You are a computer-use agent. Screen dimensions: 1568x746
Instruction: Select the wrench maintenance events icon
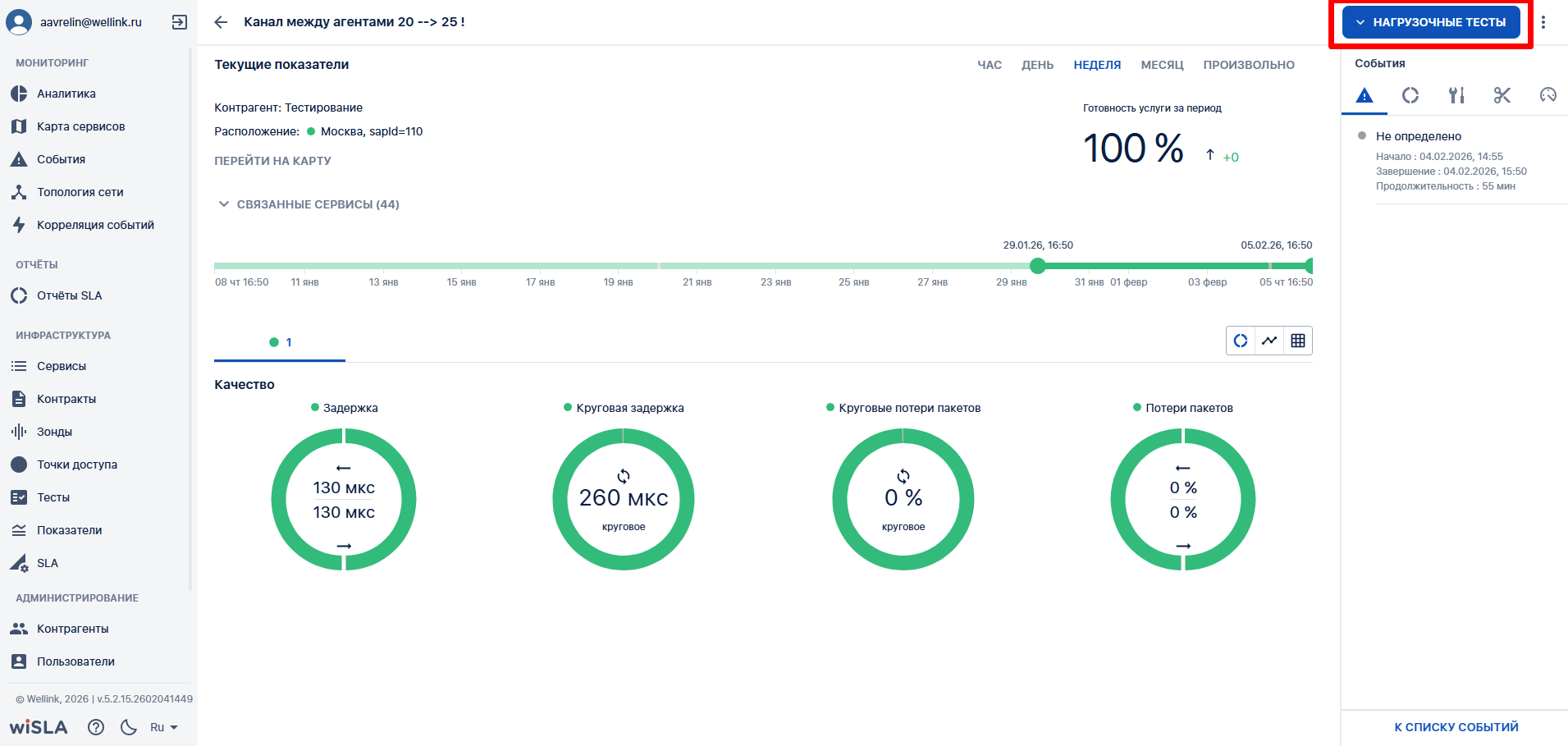1456,95
